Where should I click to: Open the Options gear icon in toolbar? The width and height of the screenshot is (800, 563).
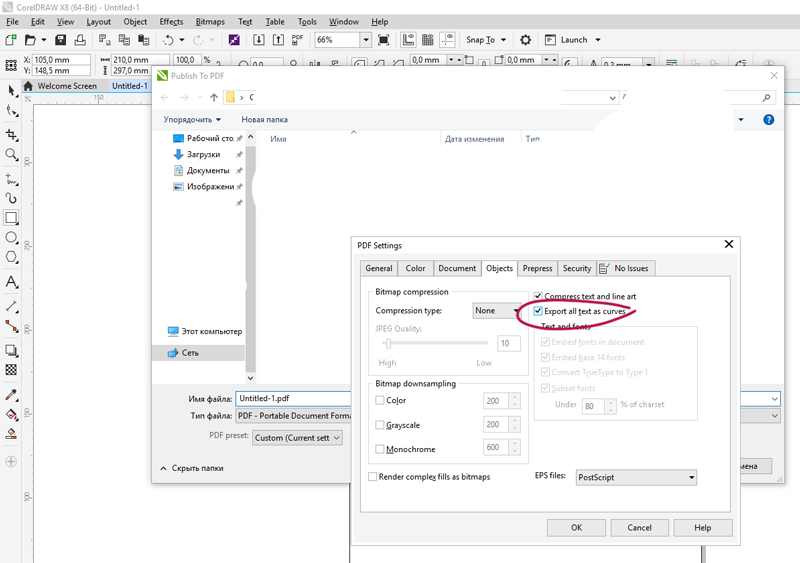coord(525,40)
